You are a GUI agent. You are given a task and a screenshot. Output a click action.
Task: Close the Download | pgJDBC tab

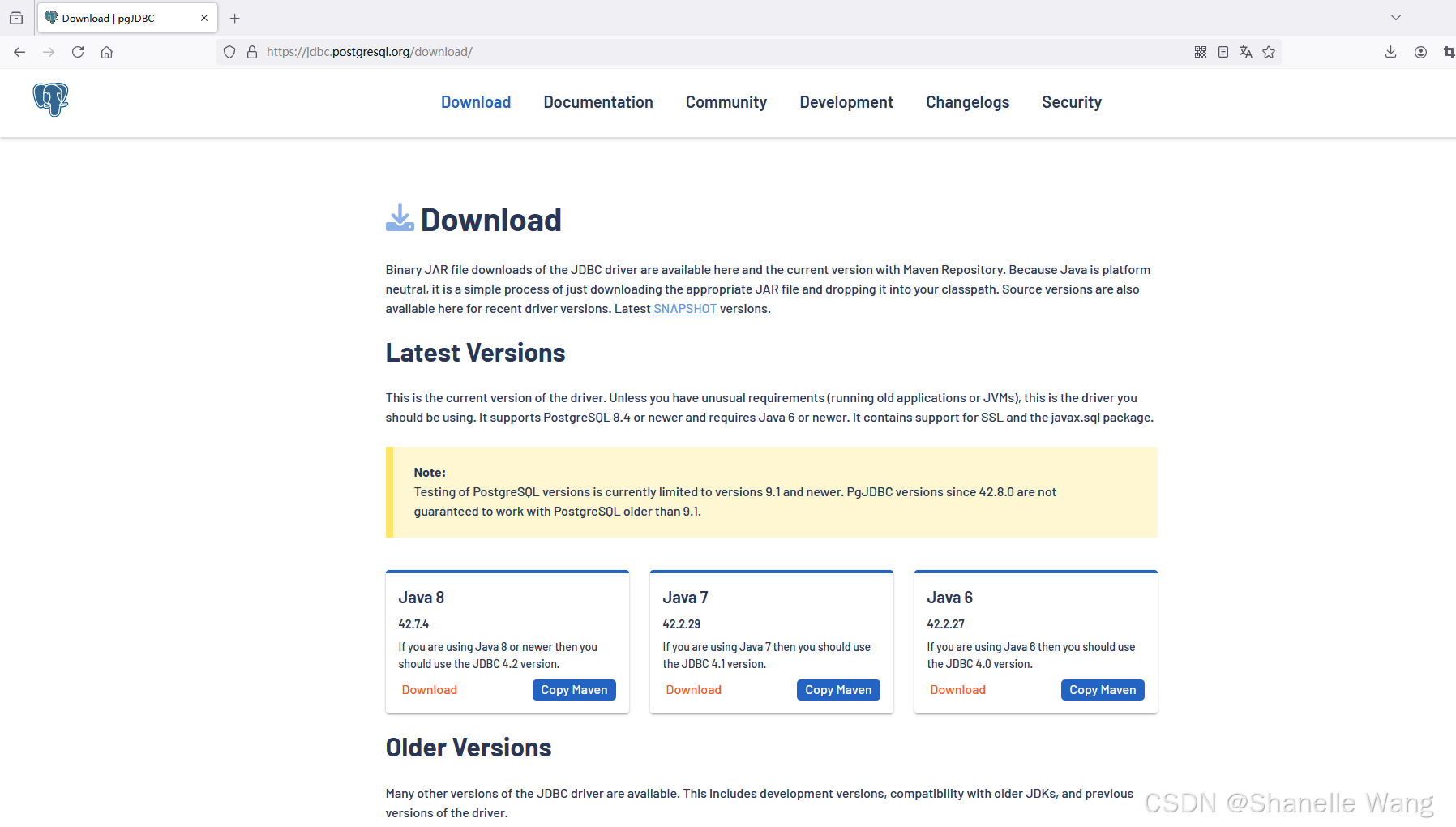tap(204, 18)
